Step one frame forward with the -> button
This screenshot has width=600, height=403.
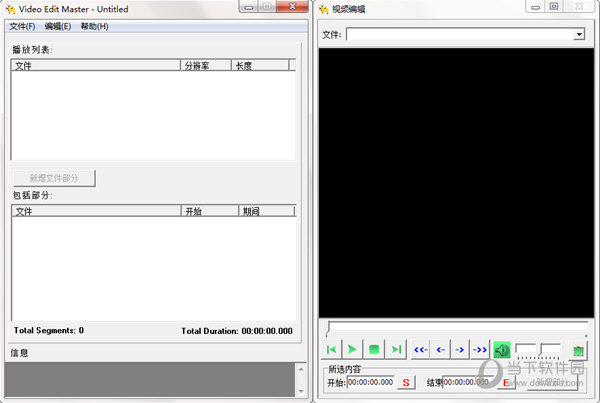pos(460,349)
